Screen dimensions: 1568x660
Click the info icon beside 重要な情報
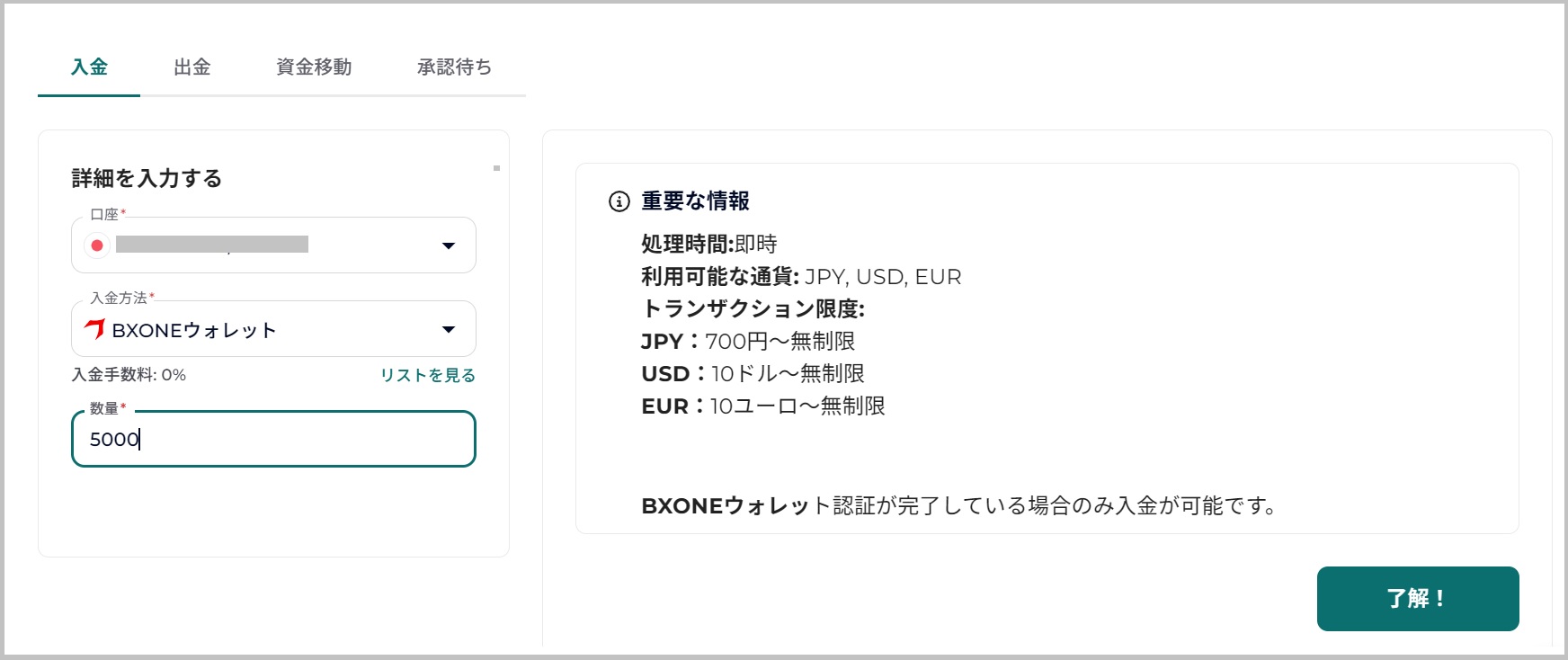click(619, 201)
